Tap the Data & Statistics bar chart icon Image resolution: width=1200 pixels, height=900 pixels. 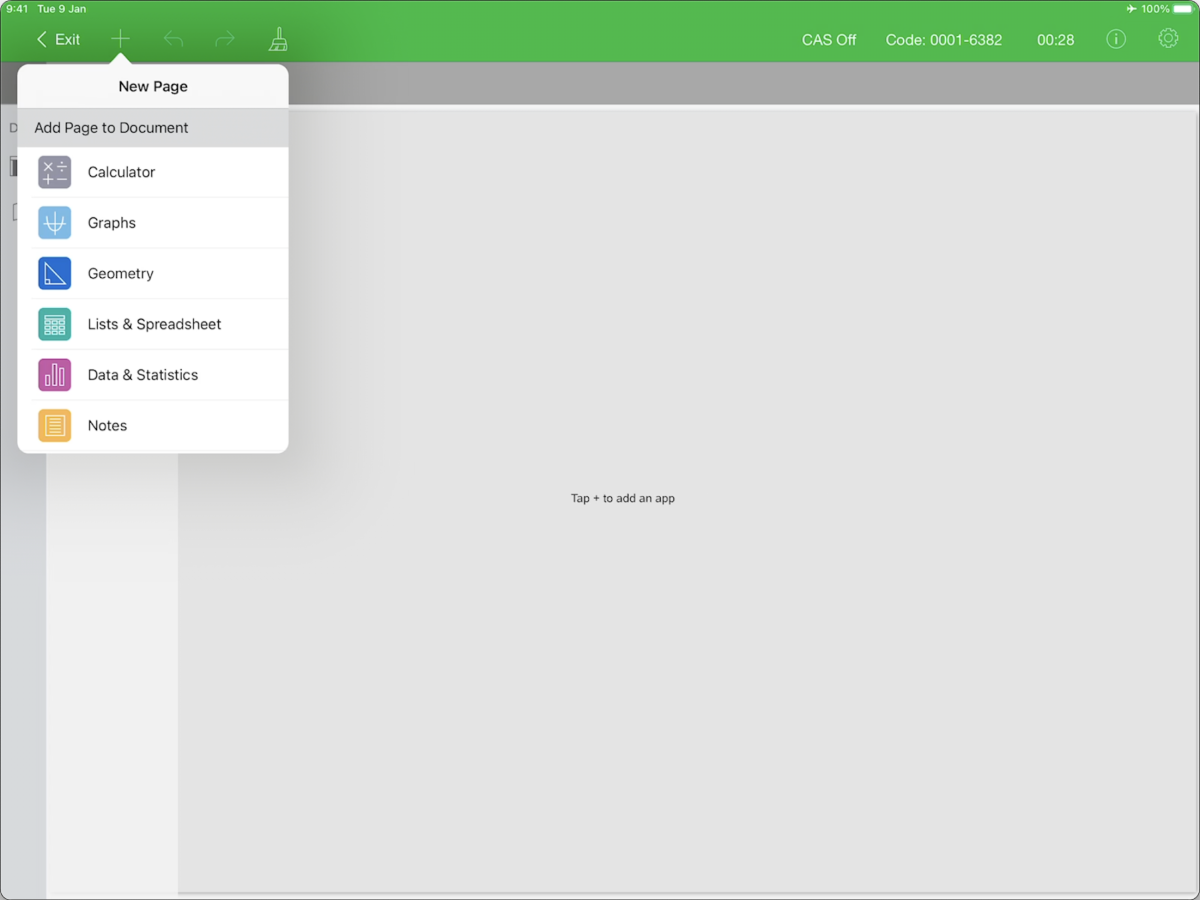coord(55,375)
